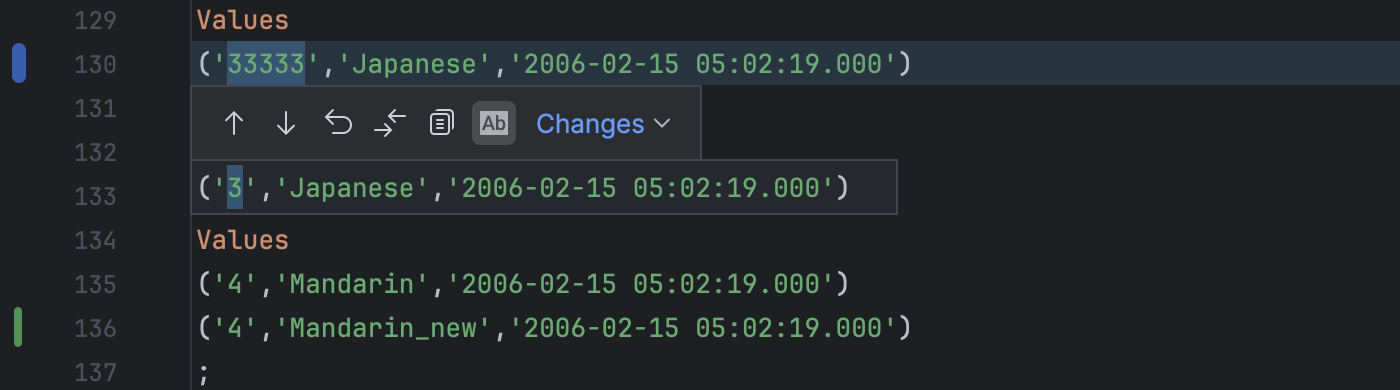Click Values keyword on line 134
Viewport: 1400px width, 390px height.
tap(243, 240)
